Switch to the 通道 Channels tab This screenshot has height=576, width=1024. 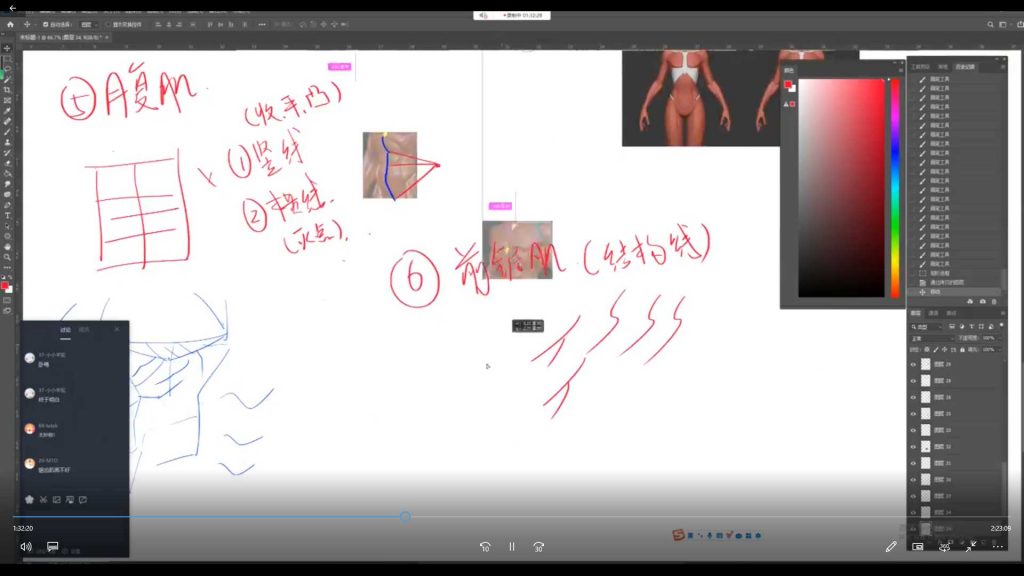[934, 313]
